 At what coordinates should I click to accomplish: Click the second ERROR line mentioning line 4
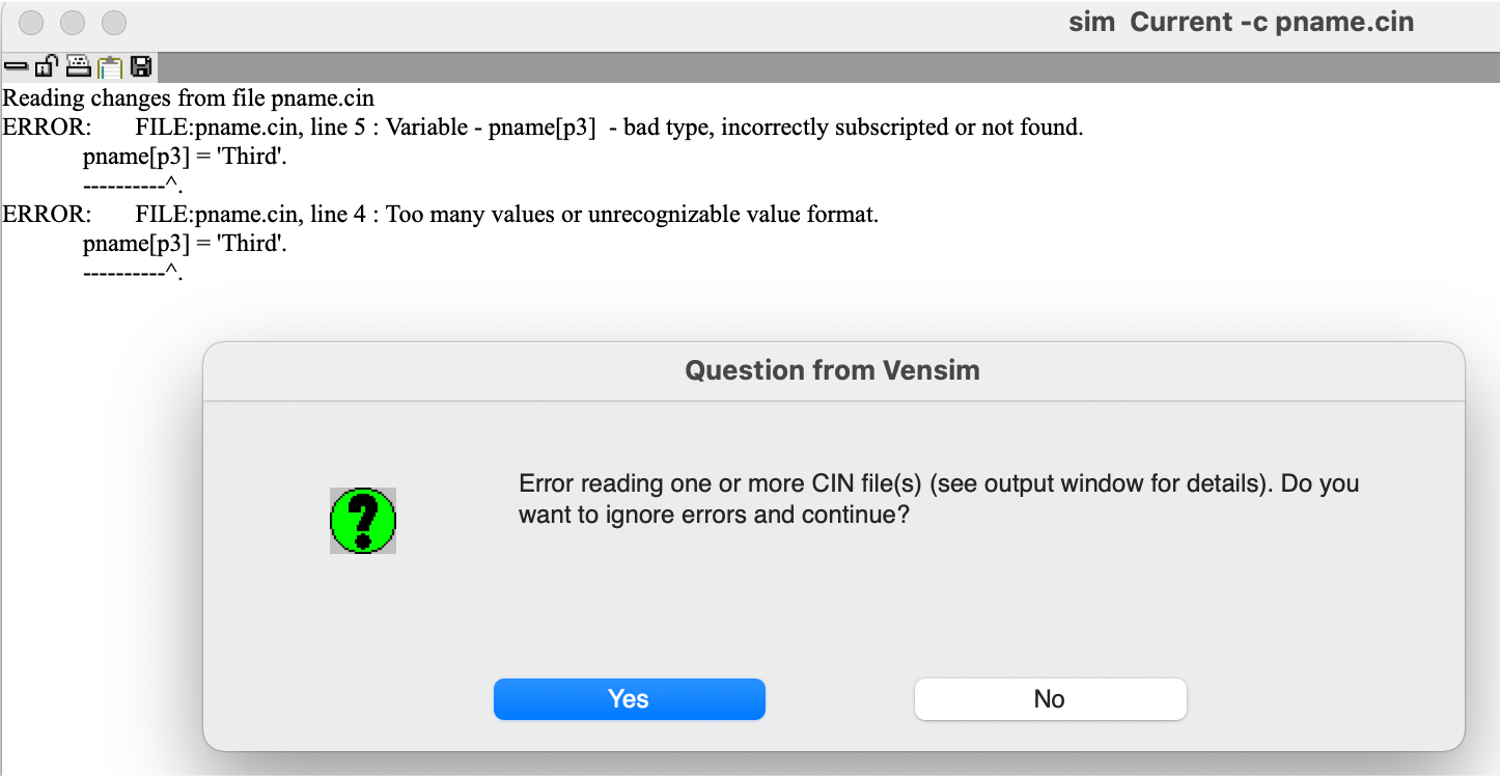coord(441,214)
